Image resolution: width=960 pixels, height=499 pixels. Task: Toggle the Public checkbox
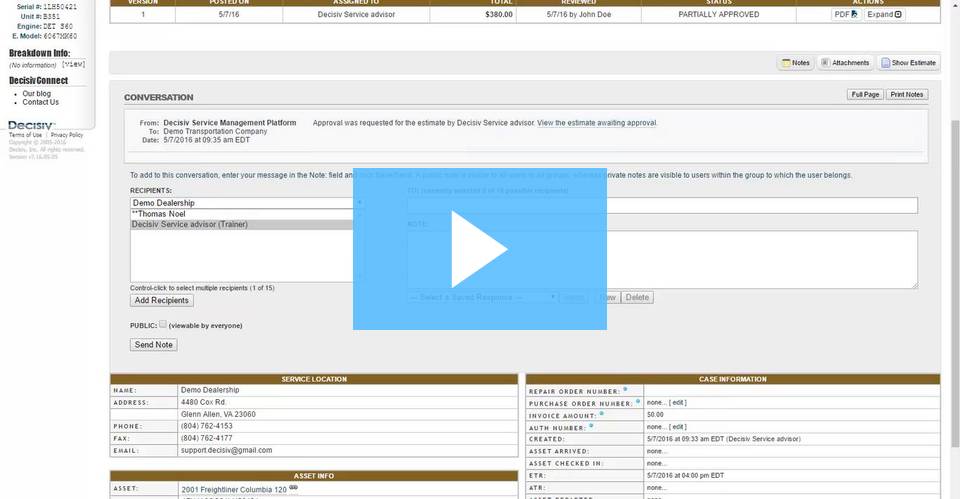[x=163, y=325]
